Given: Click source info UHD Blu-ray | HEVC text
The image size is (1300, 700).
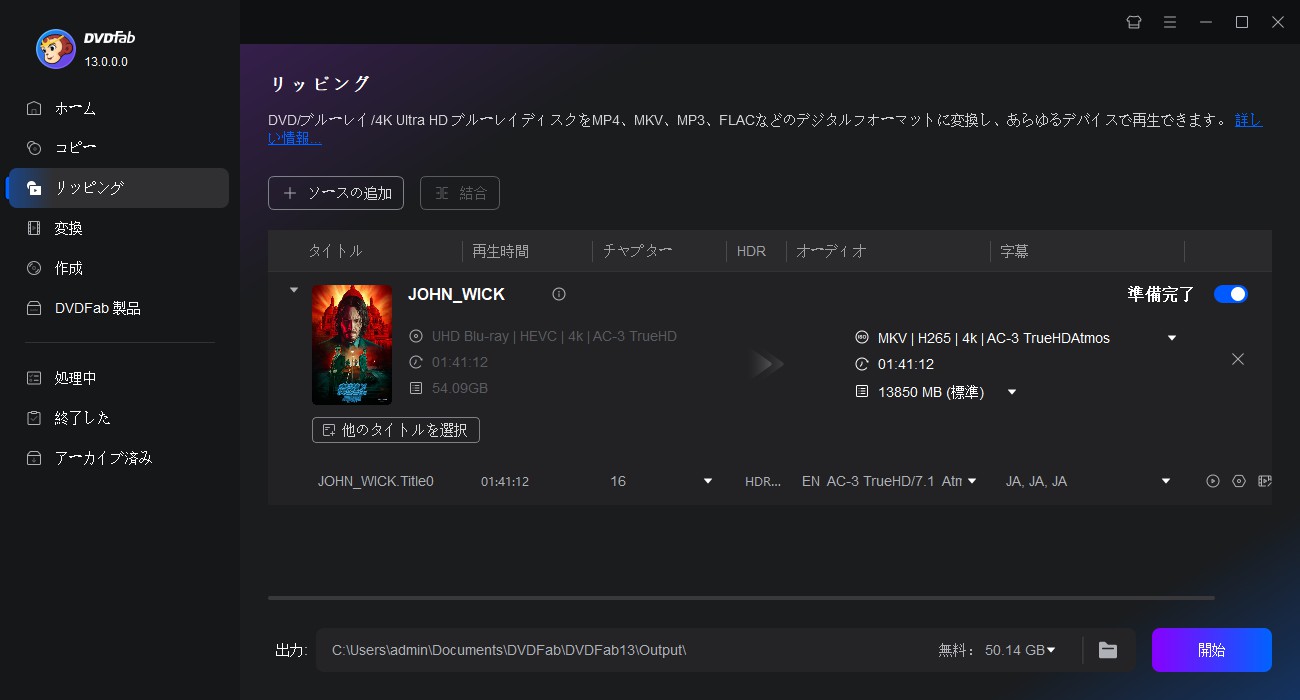Looking at the screenshot, I should 554,336.
